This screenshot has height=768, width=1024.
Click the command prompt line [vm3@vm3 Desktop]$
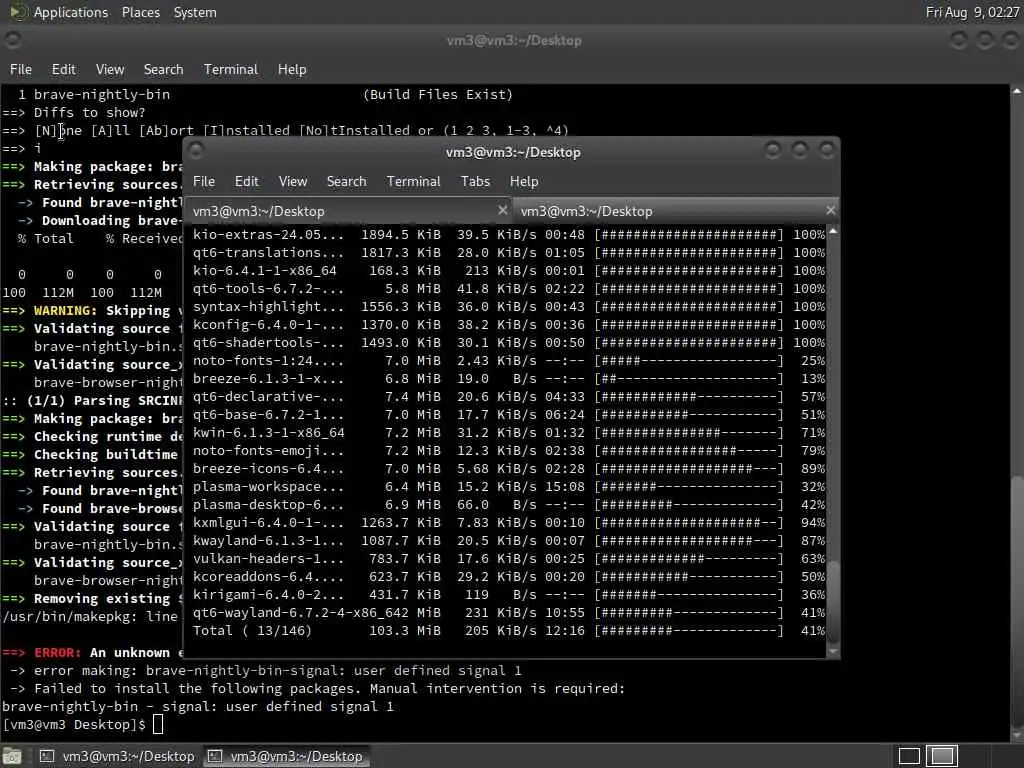click(x=82, y=724)
